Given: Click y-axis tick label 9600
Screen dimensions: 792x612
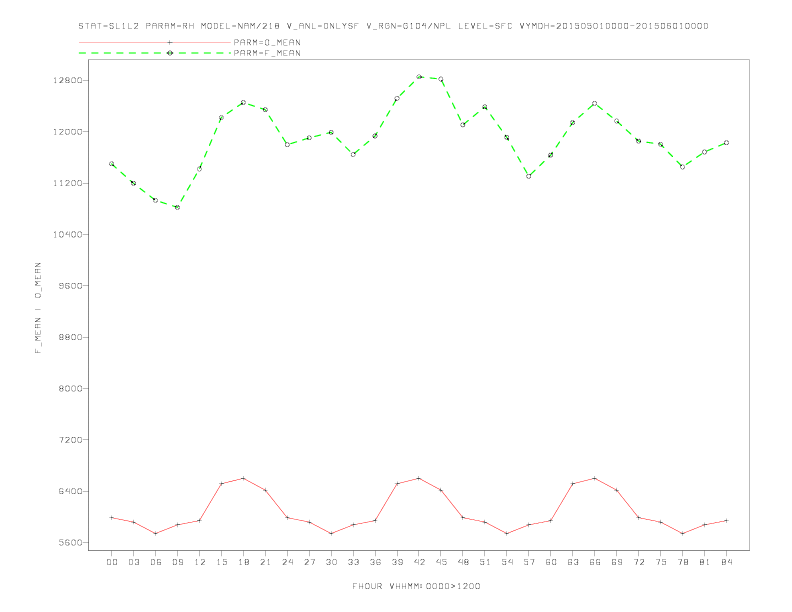Looking at the screenshot, I should 70,286.
